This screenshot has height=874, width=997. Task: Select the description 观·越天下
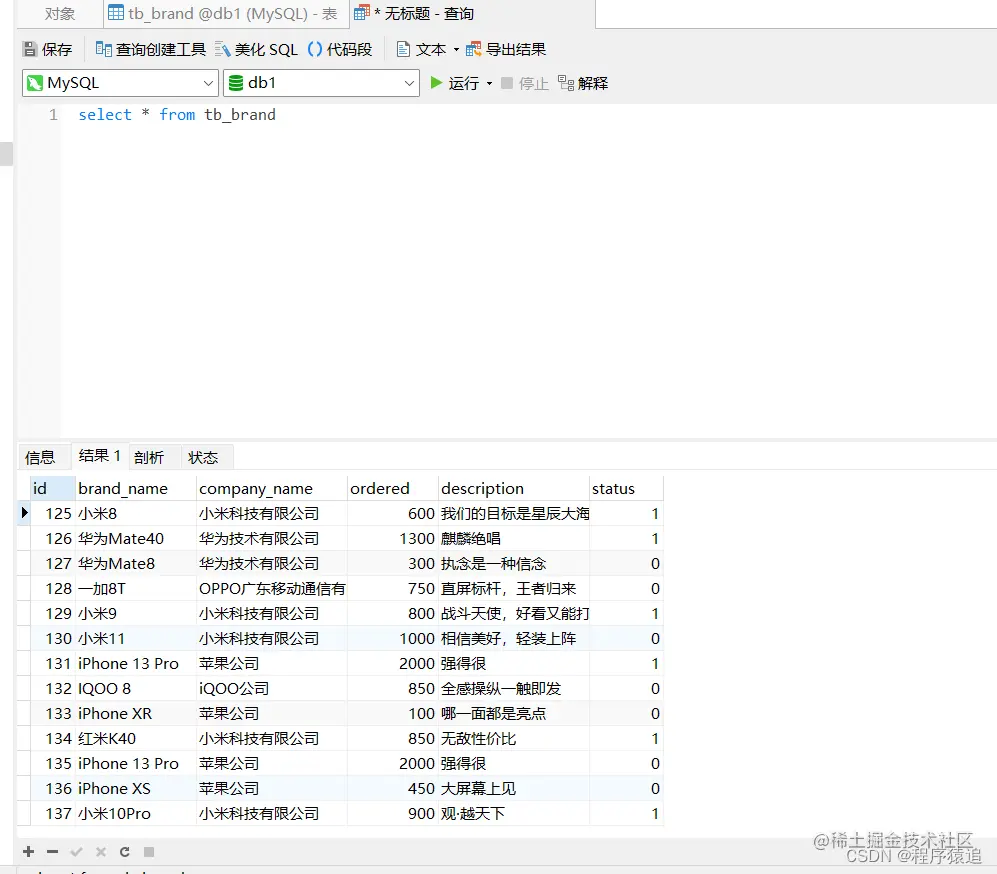[x=514, y=813]
